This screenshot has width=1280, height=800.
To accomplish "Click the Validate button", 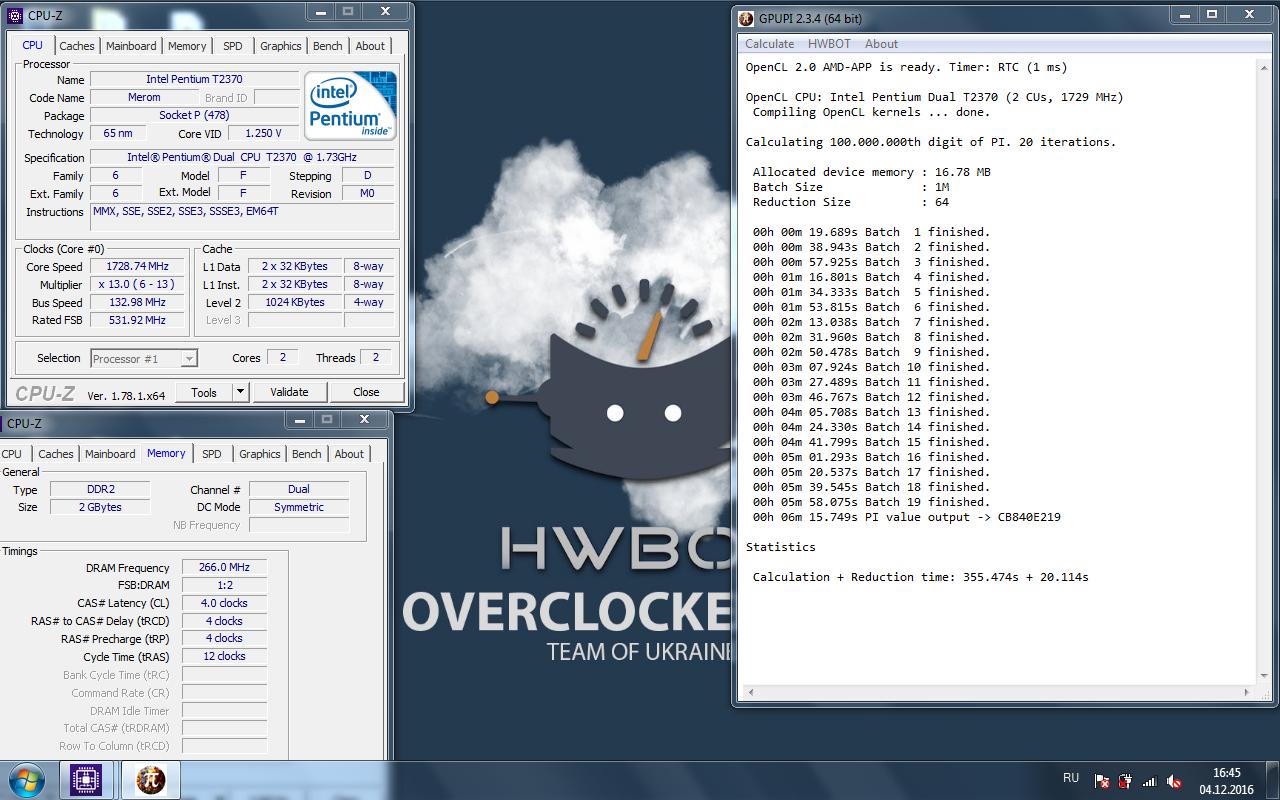I will click(289, 392).
